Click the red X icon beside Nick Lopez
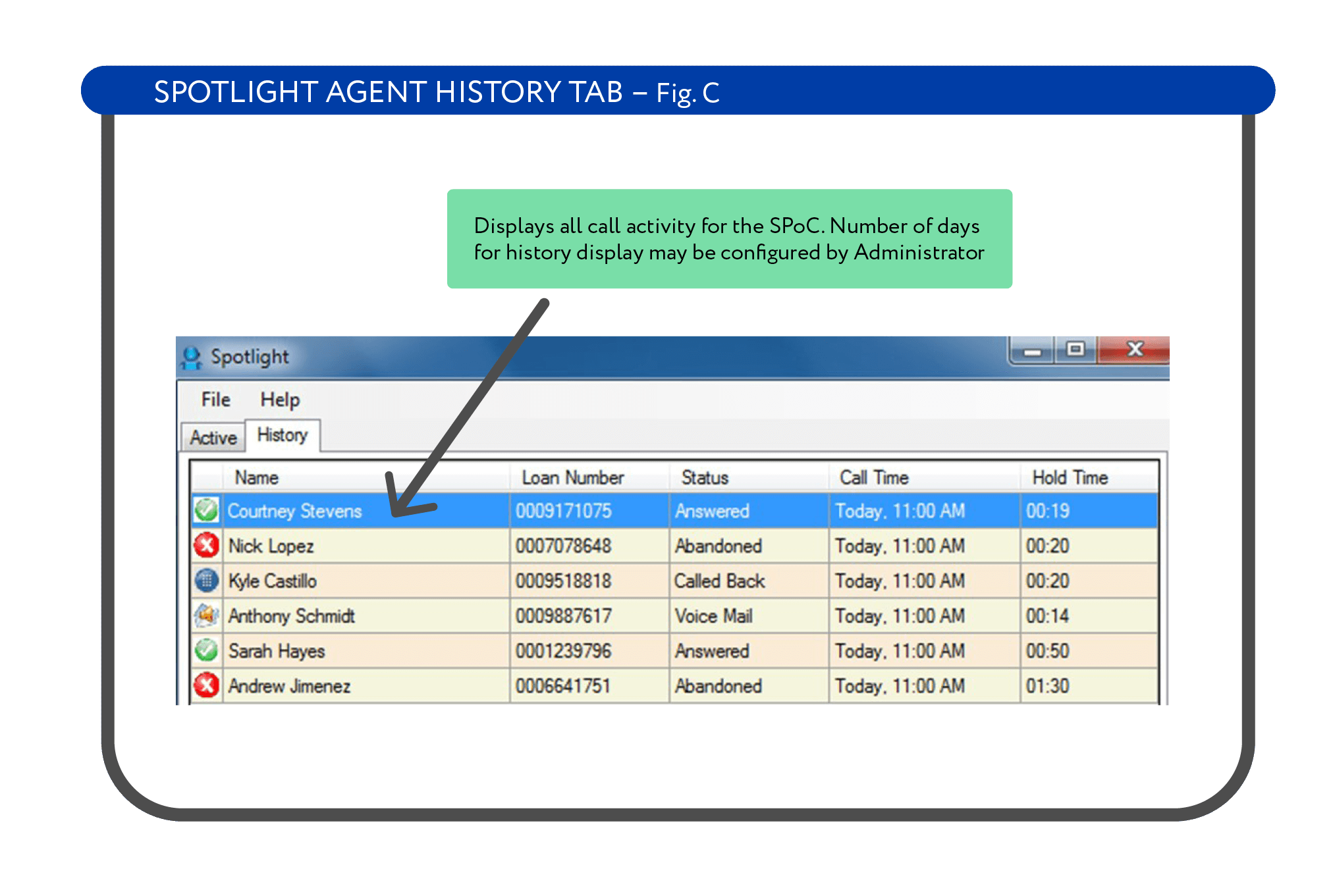 [x=206, y=545]
